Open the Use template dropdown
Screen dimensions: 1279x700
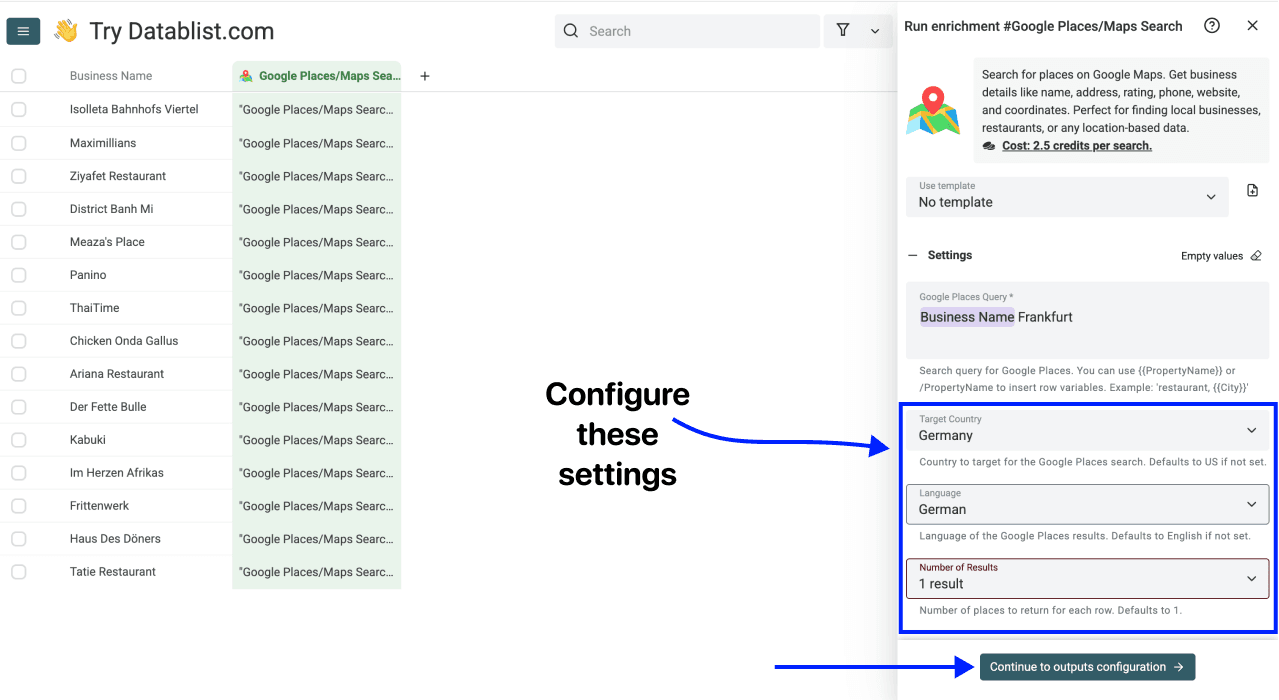point(1066,196)
